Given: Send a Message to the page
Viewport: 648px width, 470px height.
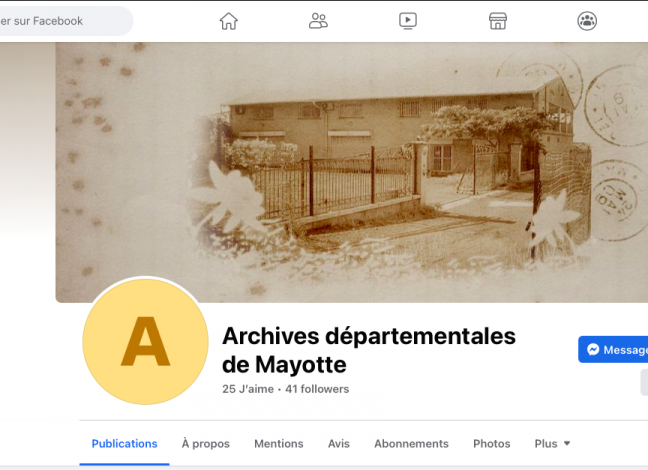Looking at the screenshot, I should click(613, 350).
